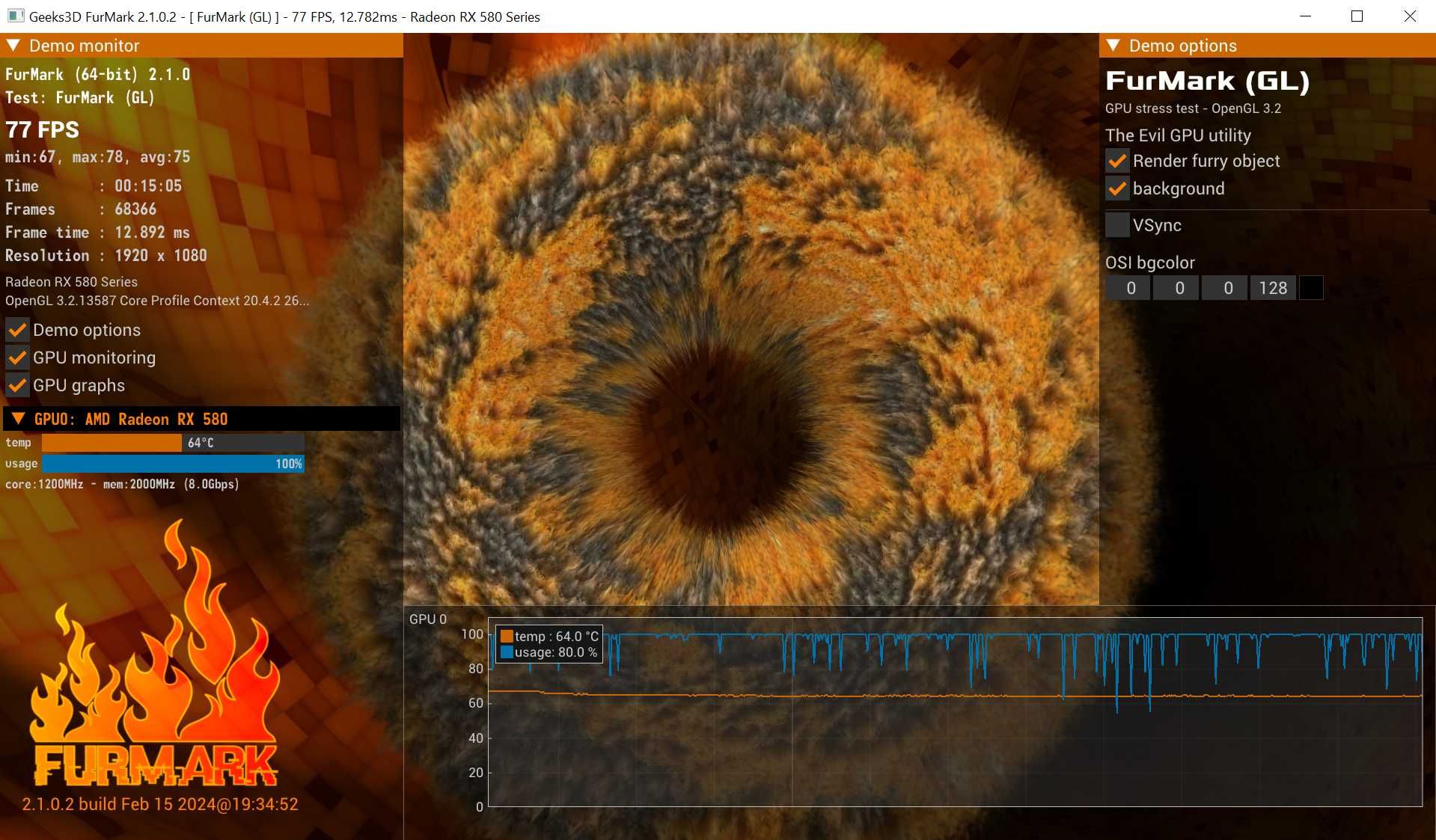Viewport: 1436px width, 840px height.
Task: Click the Frames 68366 value
Action: coord(135,209)
